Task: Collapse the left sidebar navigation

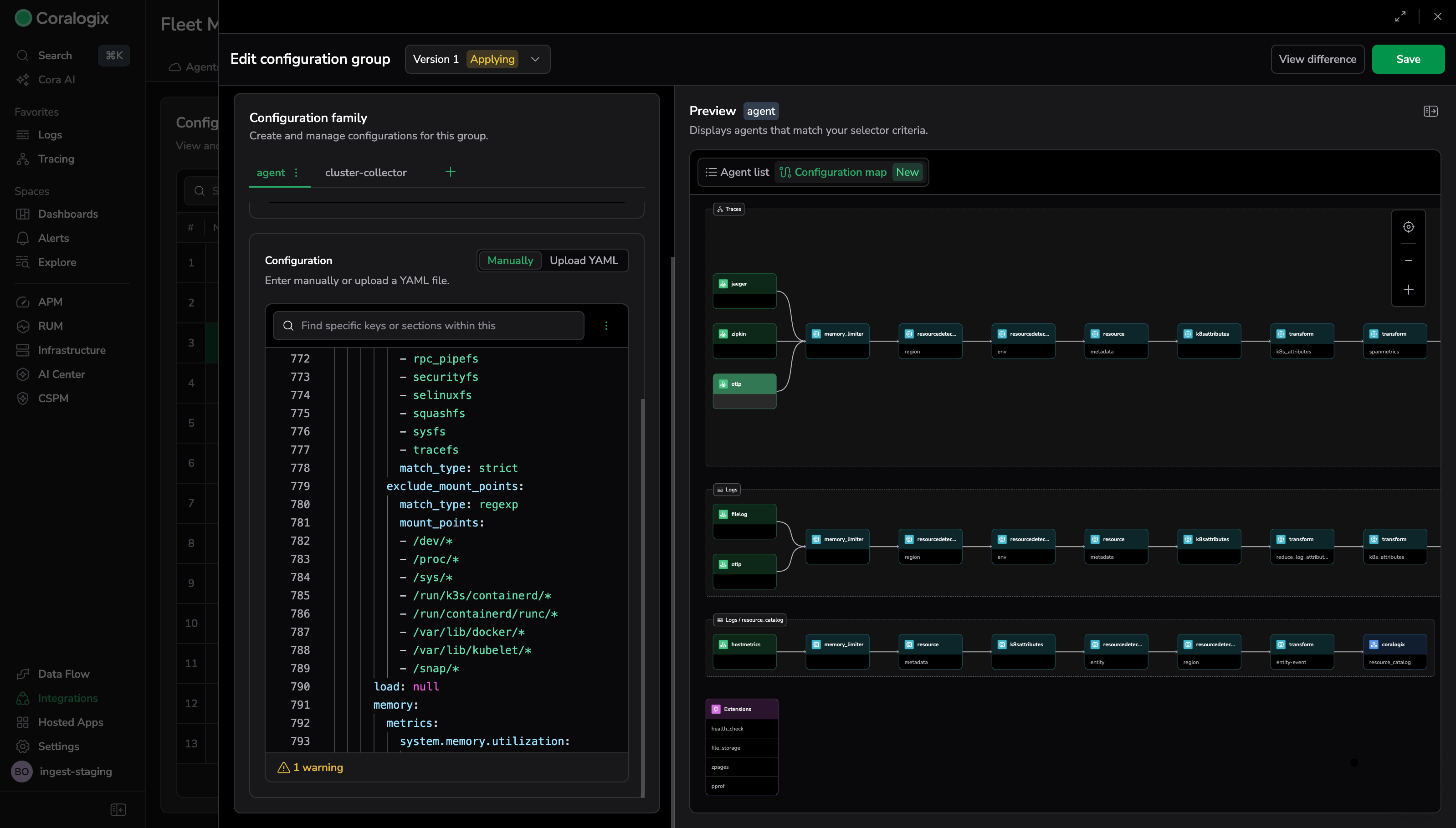Action: [x=118, y=809]
